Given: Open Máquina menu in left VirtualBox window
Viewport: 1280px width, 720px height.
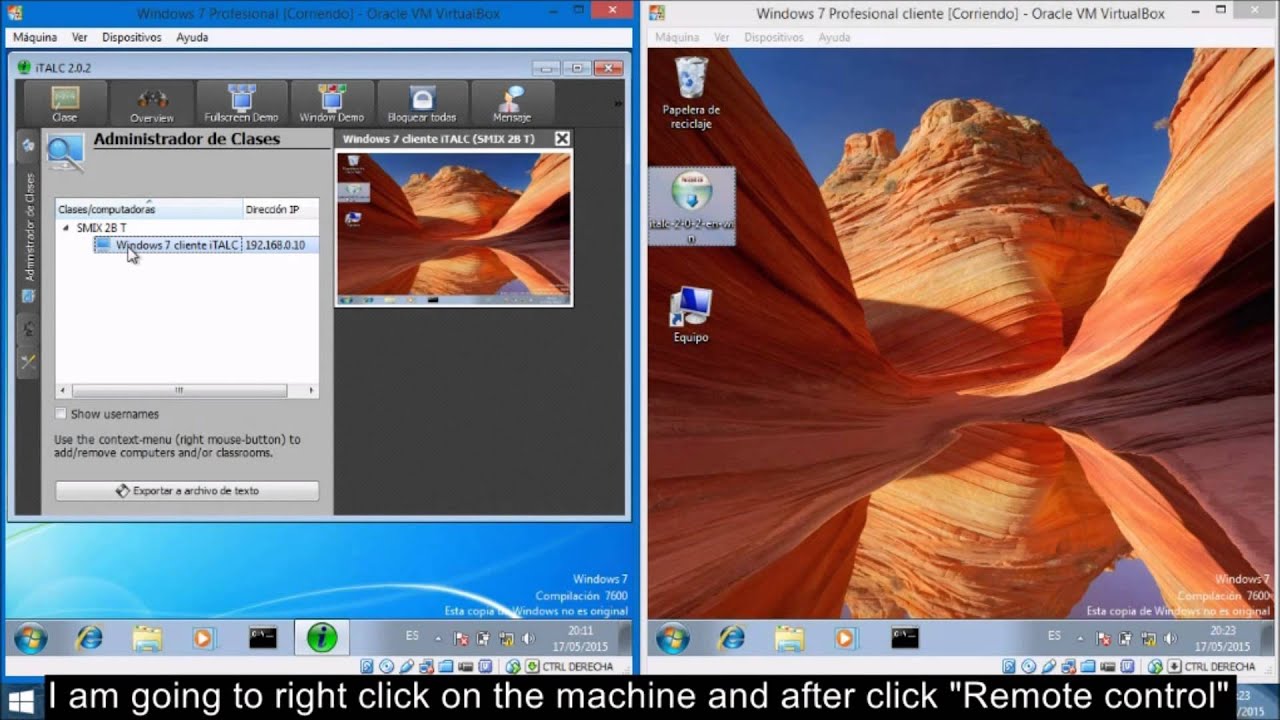Looking at the screenshot, I should [x=35, y=37].
